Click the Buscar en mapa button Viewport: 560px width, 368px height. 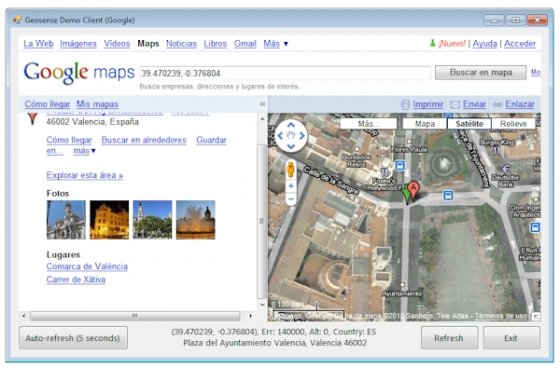[x=480, y=73]
